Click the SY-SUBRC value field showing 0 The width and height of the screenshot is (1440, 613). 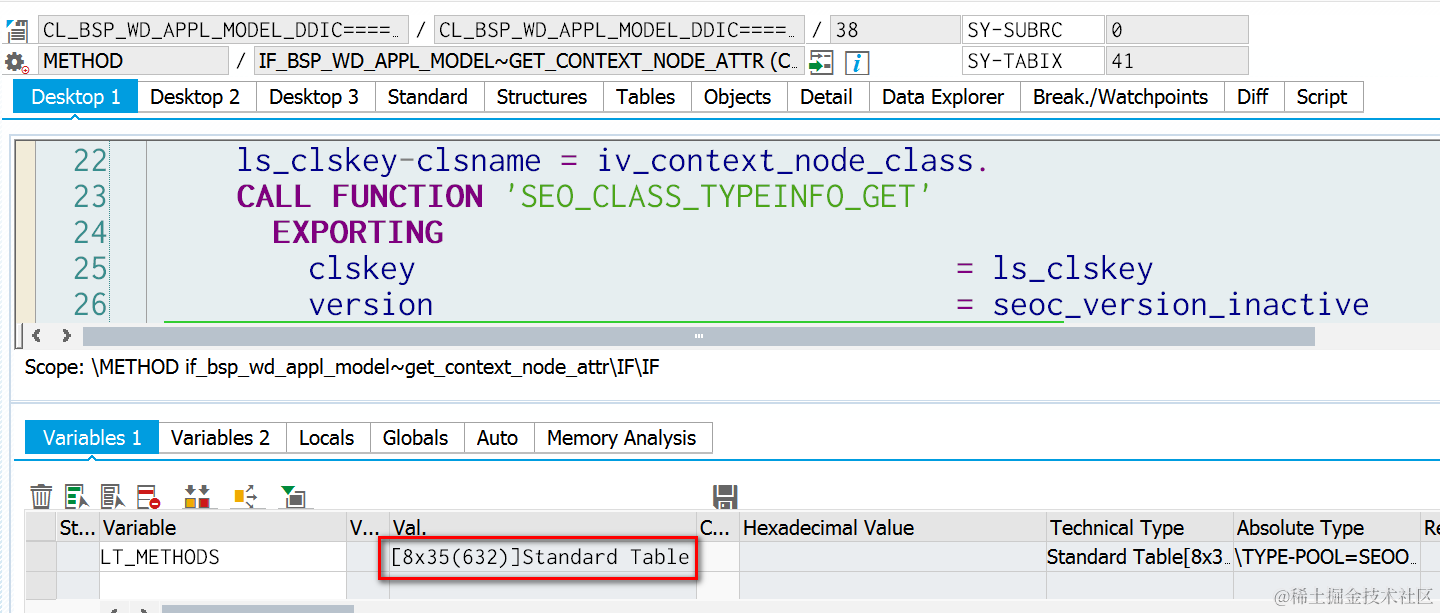1177,30
